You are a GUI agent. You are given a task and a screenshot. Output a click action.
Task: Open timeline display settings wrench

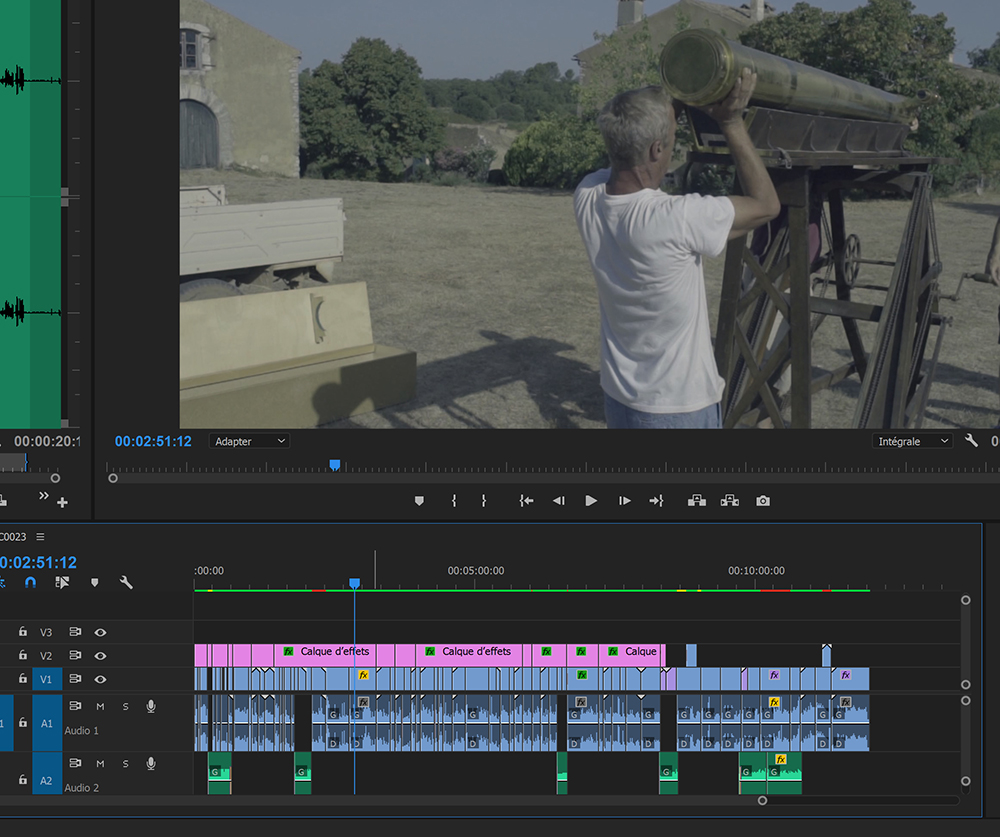[x=126, y=582]
